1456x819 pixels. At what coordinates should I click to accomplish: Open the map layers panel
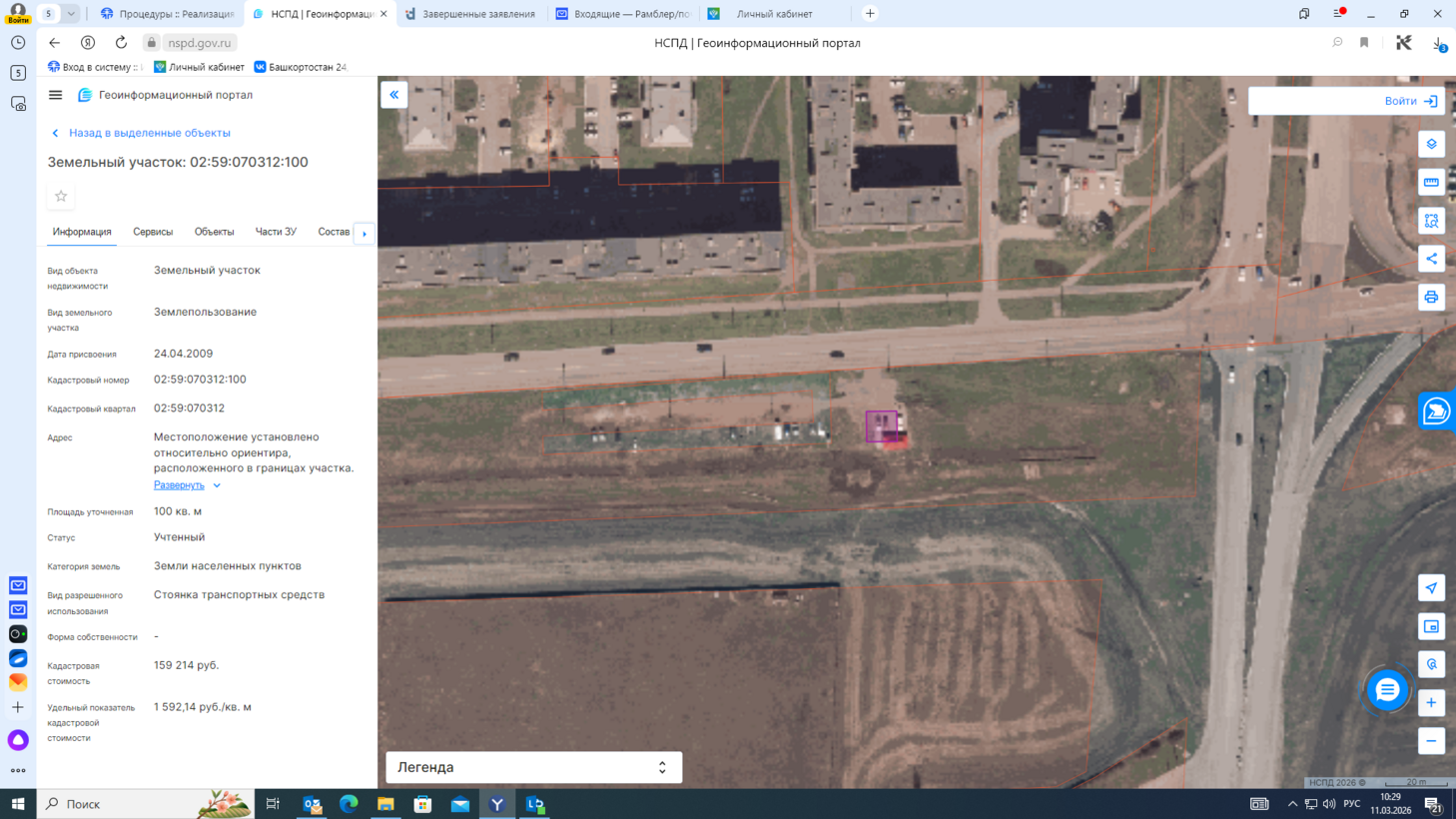tap(1431, 144)
